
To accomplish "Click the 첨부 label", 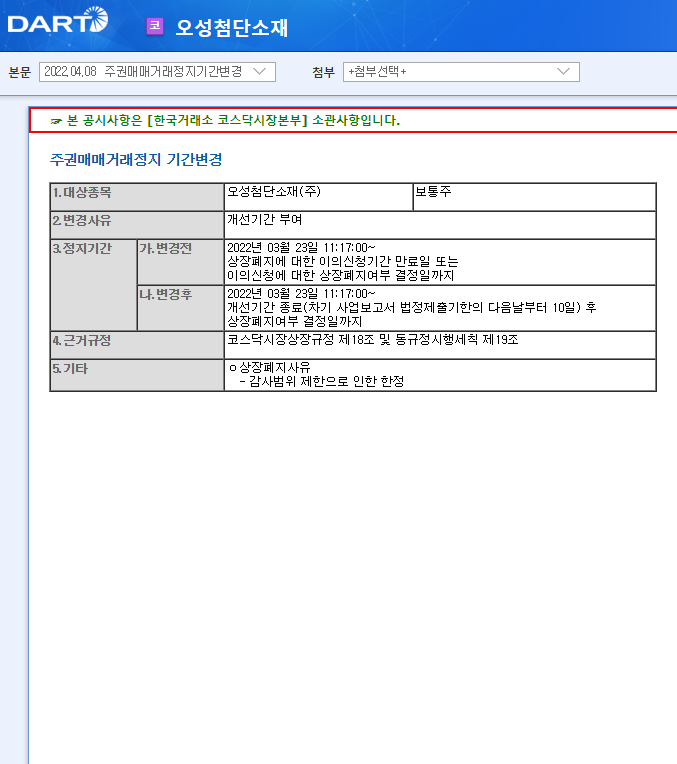I will coord(323,72).
